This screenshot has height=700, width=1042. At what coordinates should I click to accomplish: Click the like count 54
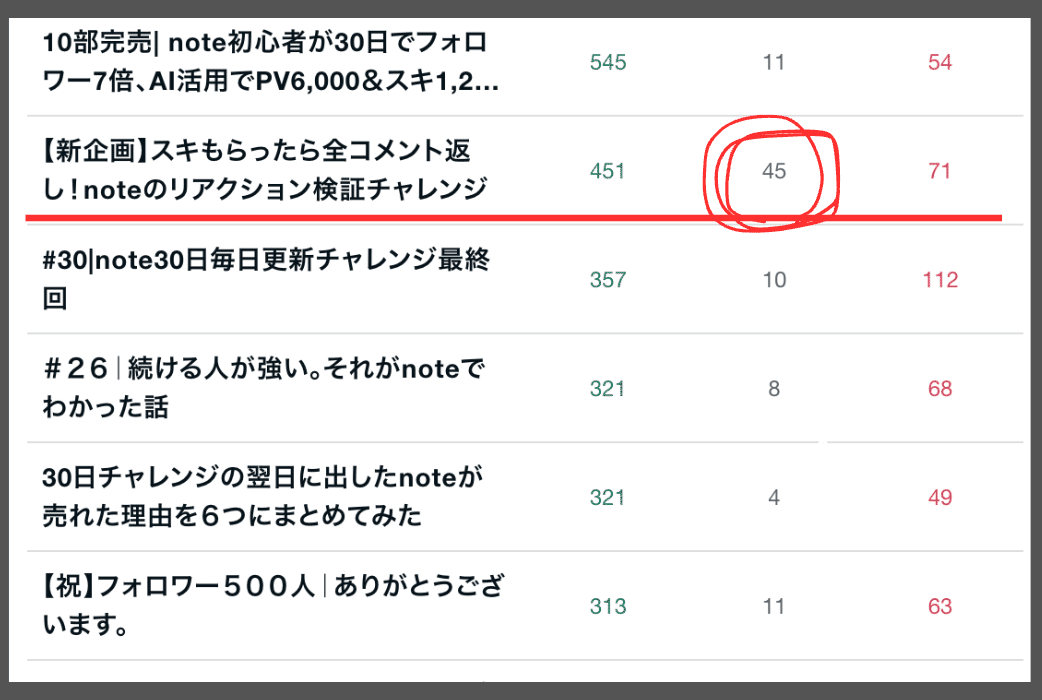pyautogui.click(x=940, y=62)
